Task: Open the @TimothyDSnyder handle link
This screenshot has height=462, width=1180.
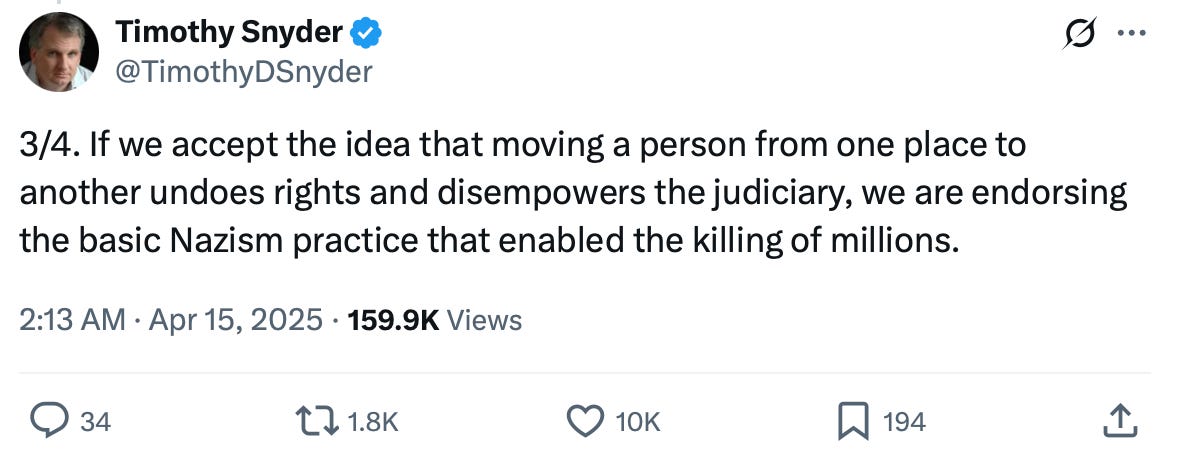Action: pyautogui.click(x=243, y=72)
